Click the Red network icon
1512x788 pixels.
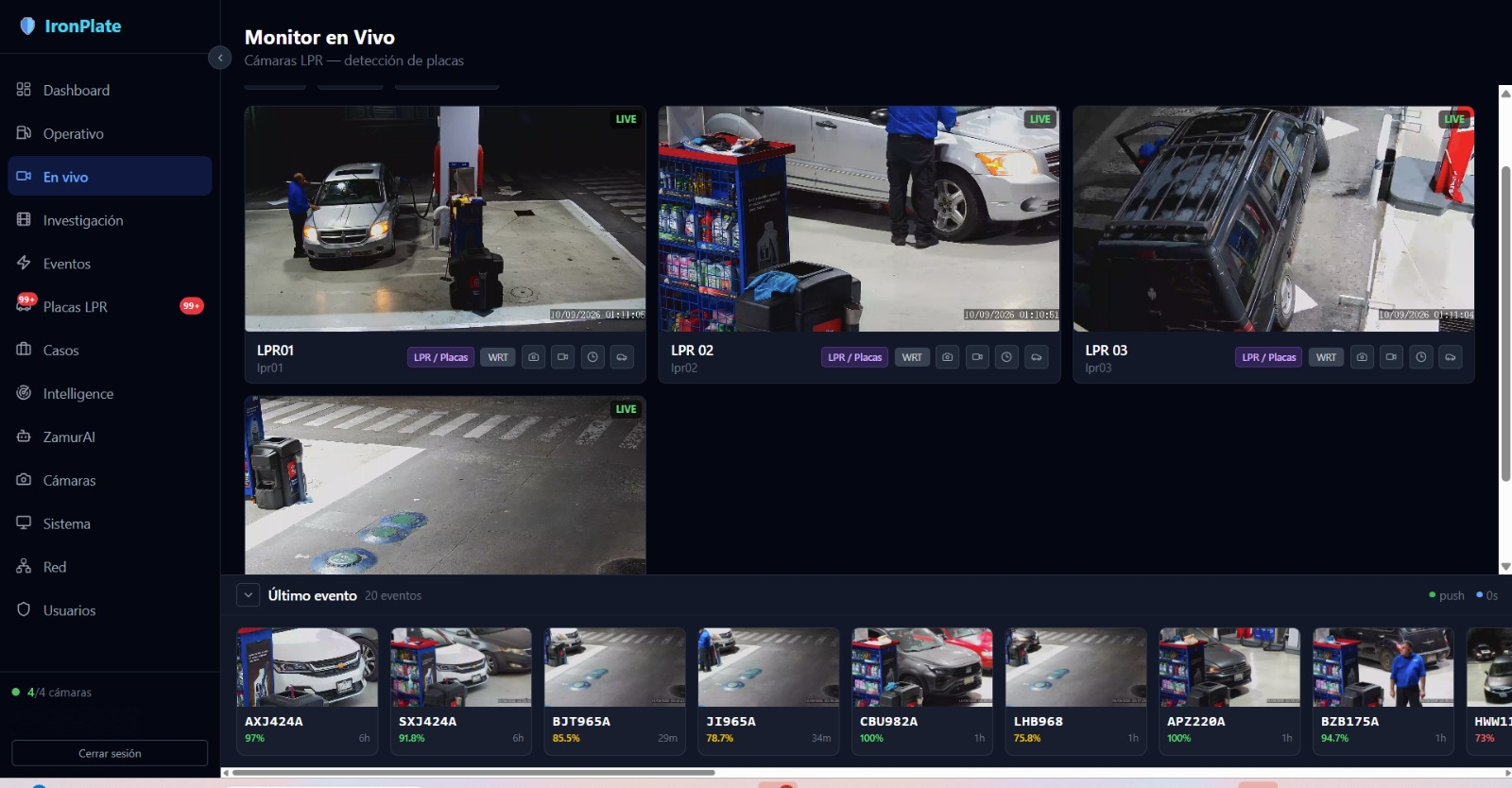coord(24,567)
